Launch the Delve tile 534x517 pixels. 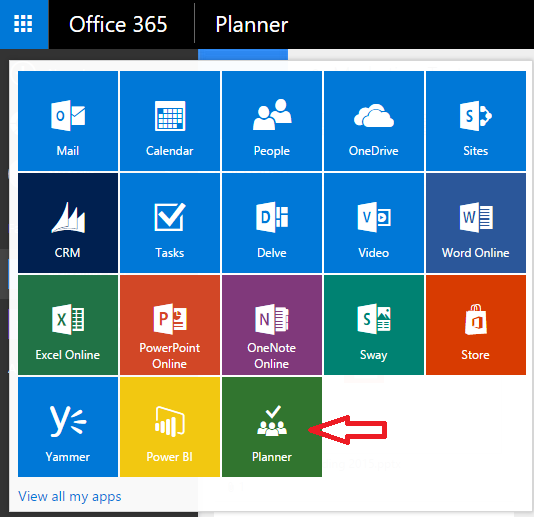[x=272, y=223]
